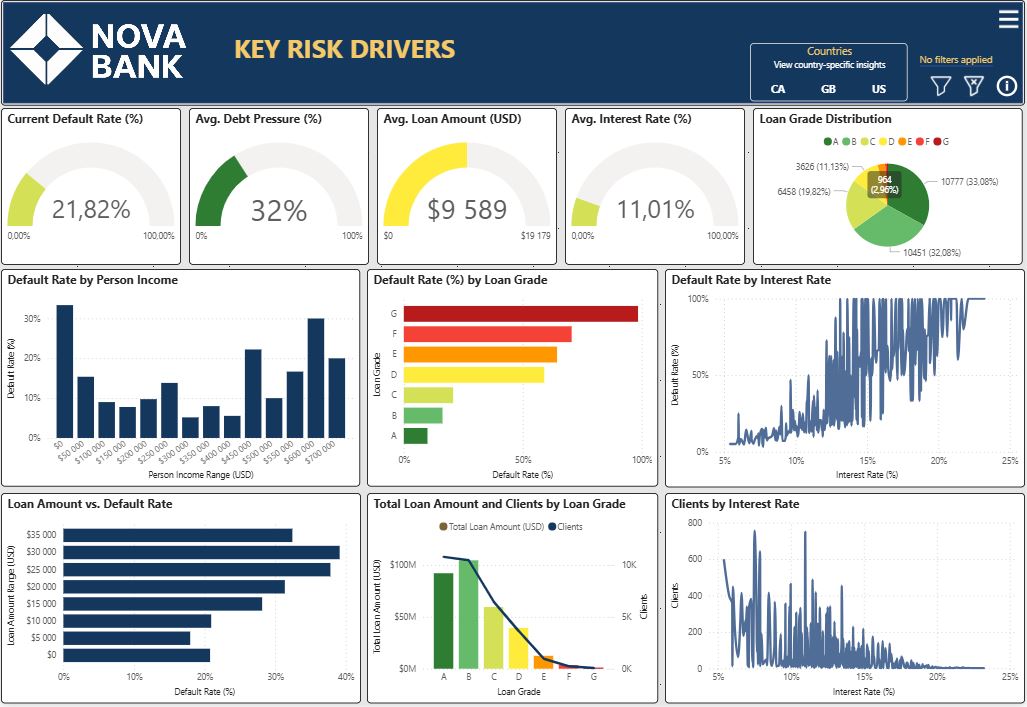Click Clients legend marker in combo chart

[x=551, y=527]
